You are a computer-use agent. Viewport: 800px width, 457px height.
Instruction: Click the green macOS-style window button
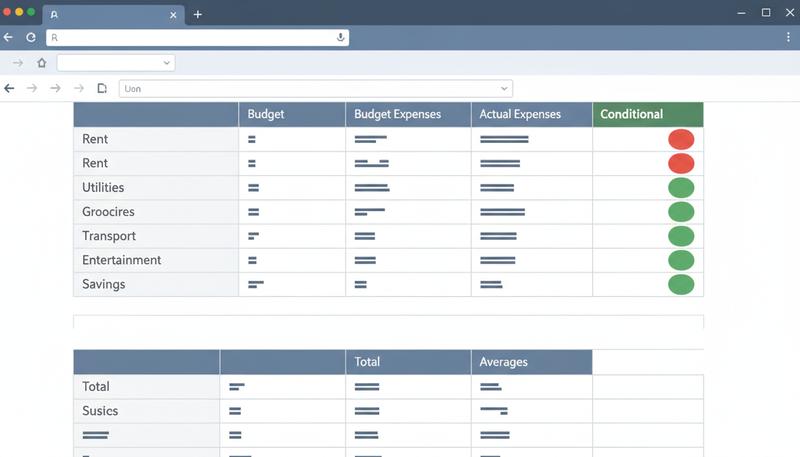(x=31, y=12)
